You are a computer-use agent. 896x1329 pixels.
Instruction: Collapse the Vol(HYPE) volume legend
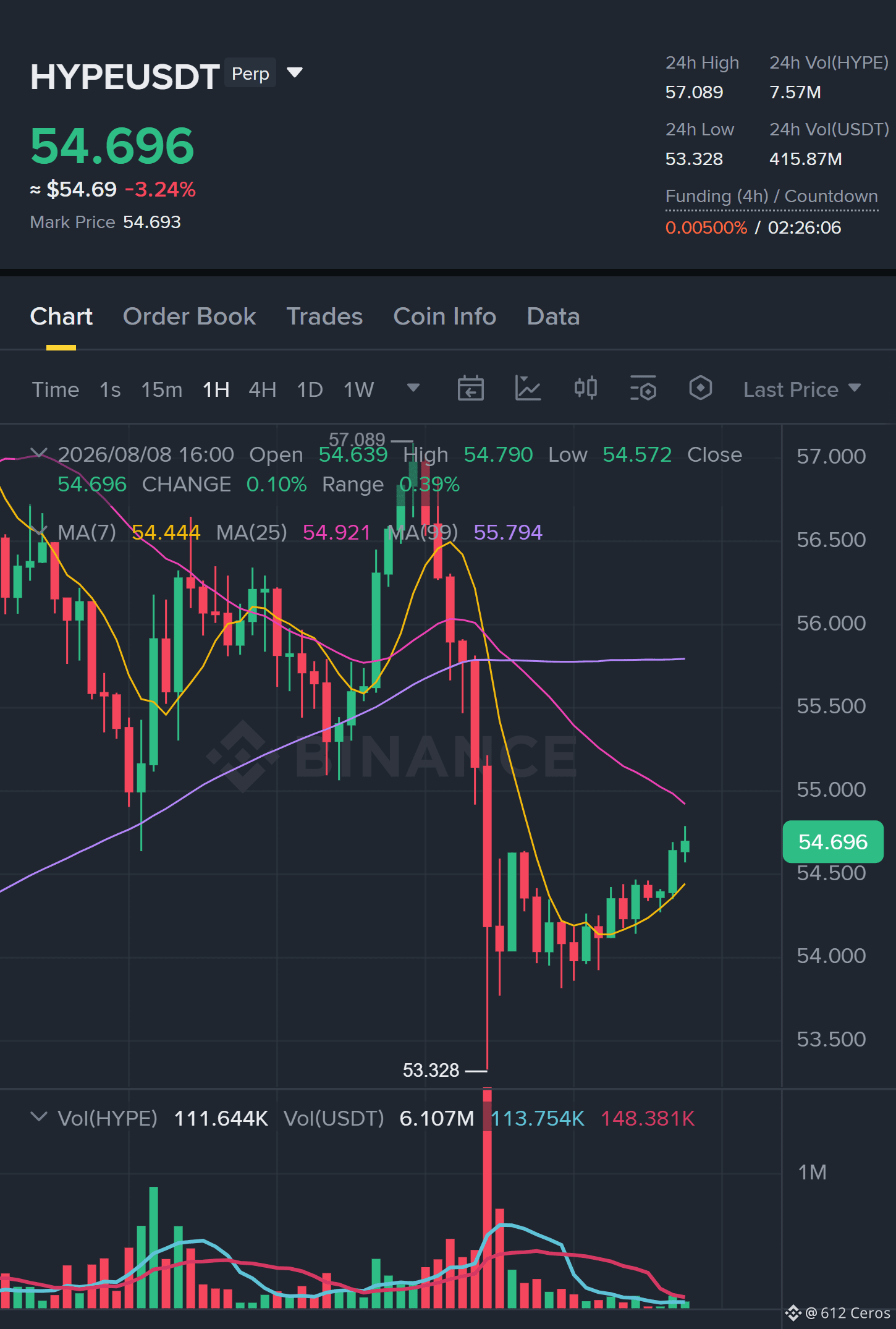pos(39,1118)
